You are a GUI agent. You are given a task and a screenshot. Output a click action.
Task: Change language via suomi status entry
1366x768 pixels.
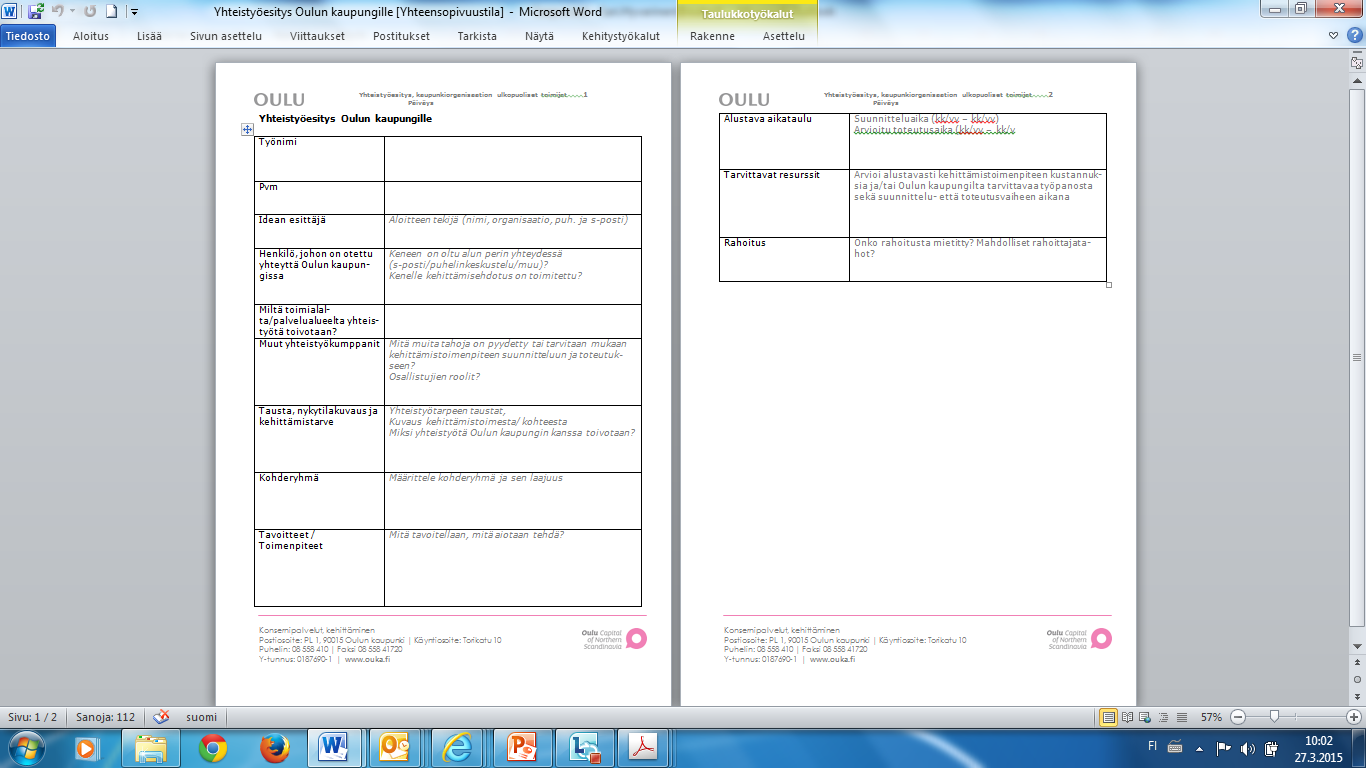pyautogui.click(x=201, y=717)
